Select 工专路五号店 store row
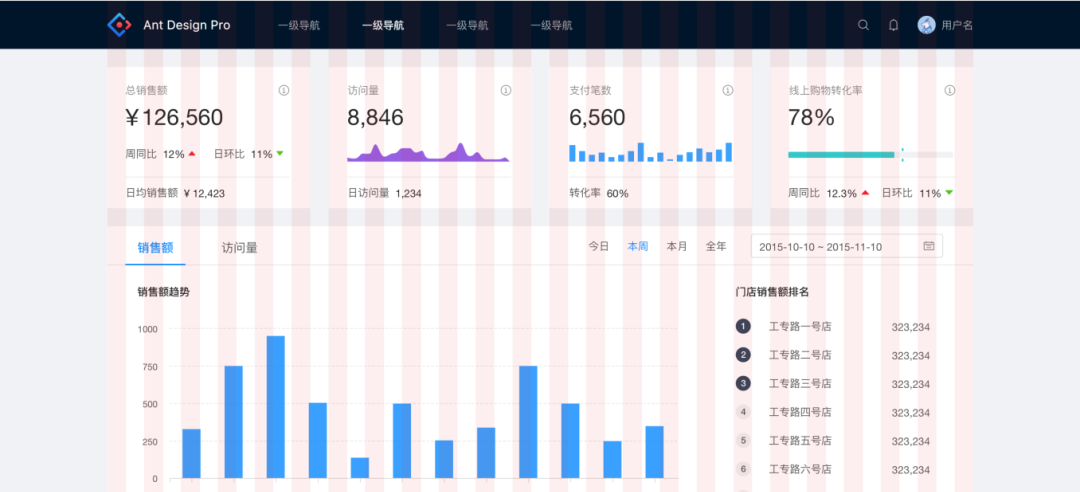The height and width of the screenshot is (492, 1080). tap(833, 441)
